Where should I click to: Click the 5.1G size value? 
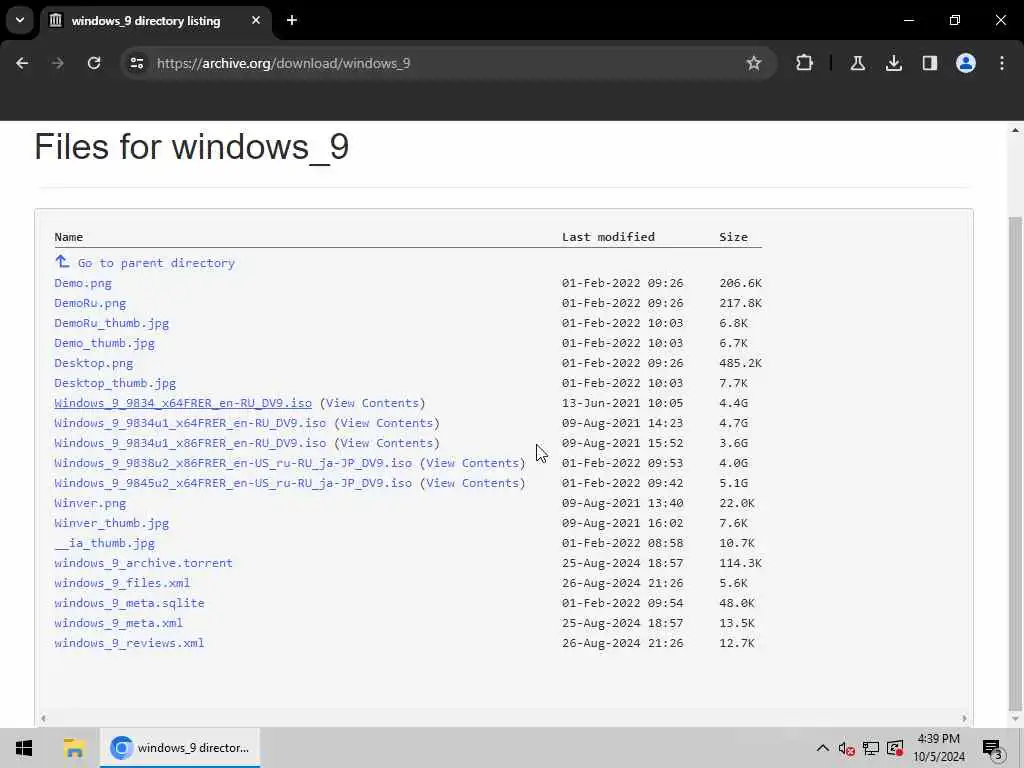733,483
